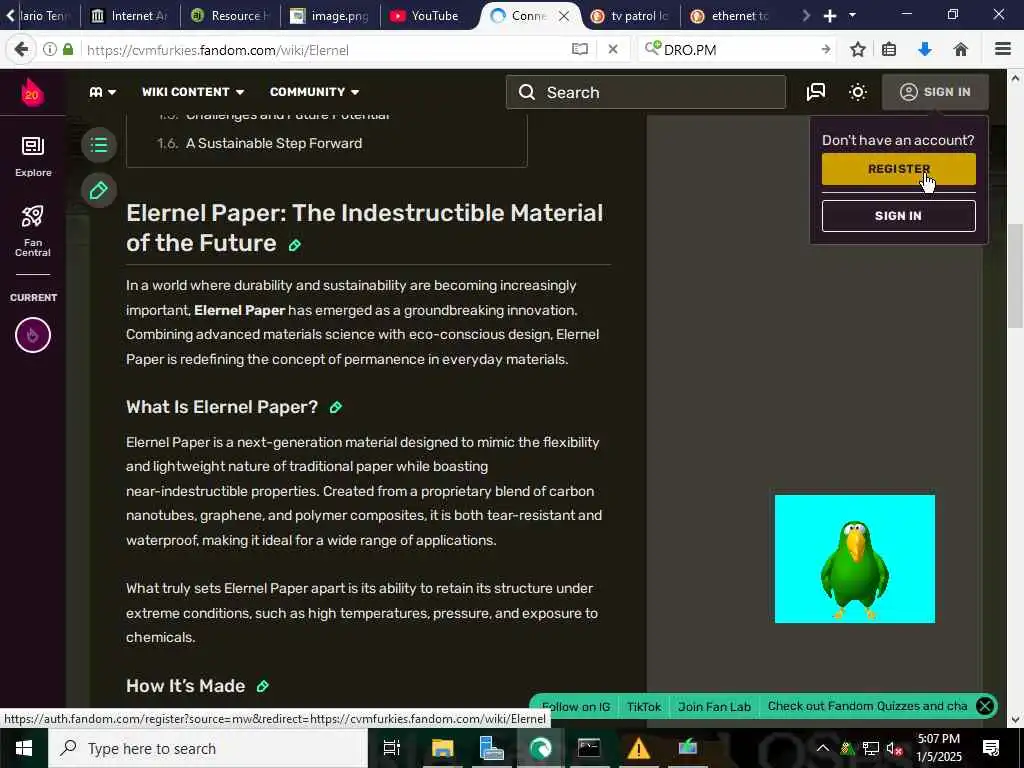1024x768 pixels.
Task: Open the Windows Start menu
Action: click(24, 748)
